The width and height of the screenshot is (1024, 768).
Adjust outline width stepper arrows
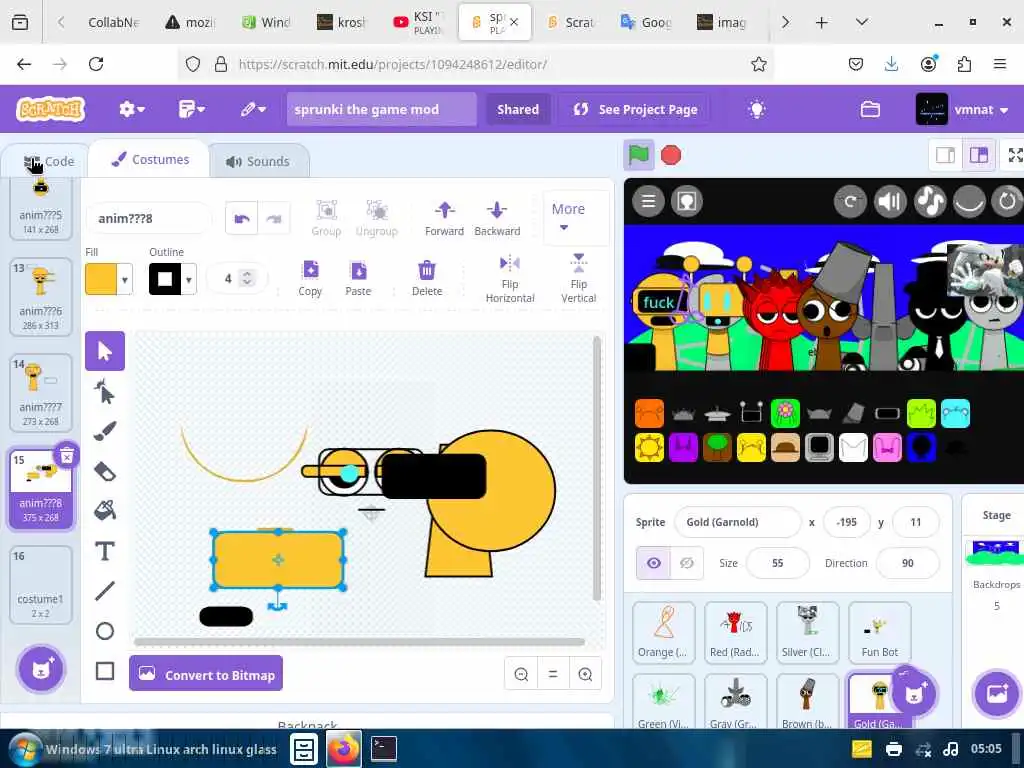tap(247, 278)
